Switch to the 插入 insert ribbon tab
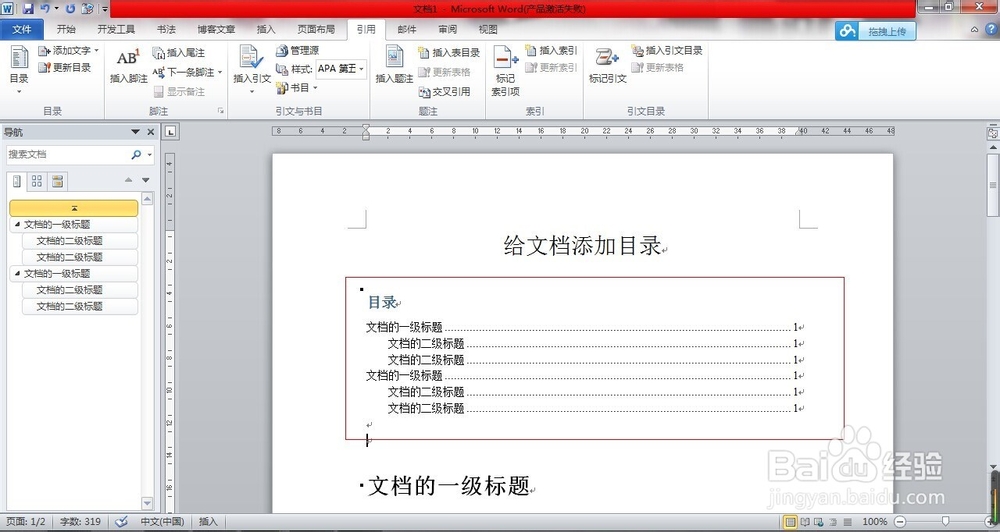Image resolution: width=1000 pixels, height=532 pixels. point(265,29)
